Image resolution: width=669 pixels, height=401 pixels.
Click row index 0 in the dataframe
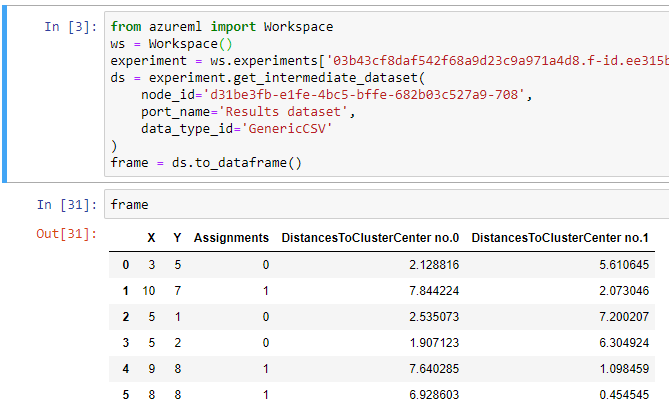point(126,265)
